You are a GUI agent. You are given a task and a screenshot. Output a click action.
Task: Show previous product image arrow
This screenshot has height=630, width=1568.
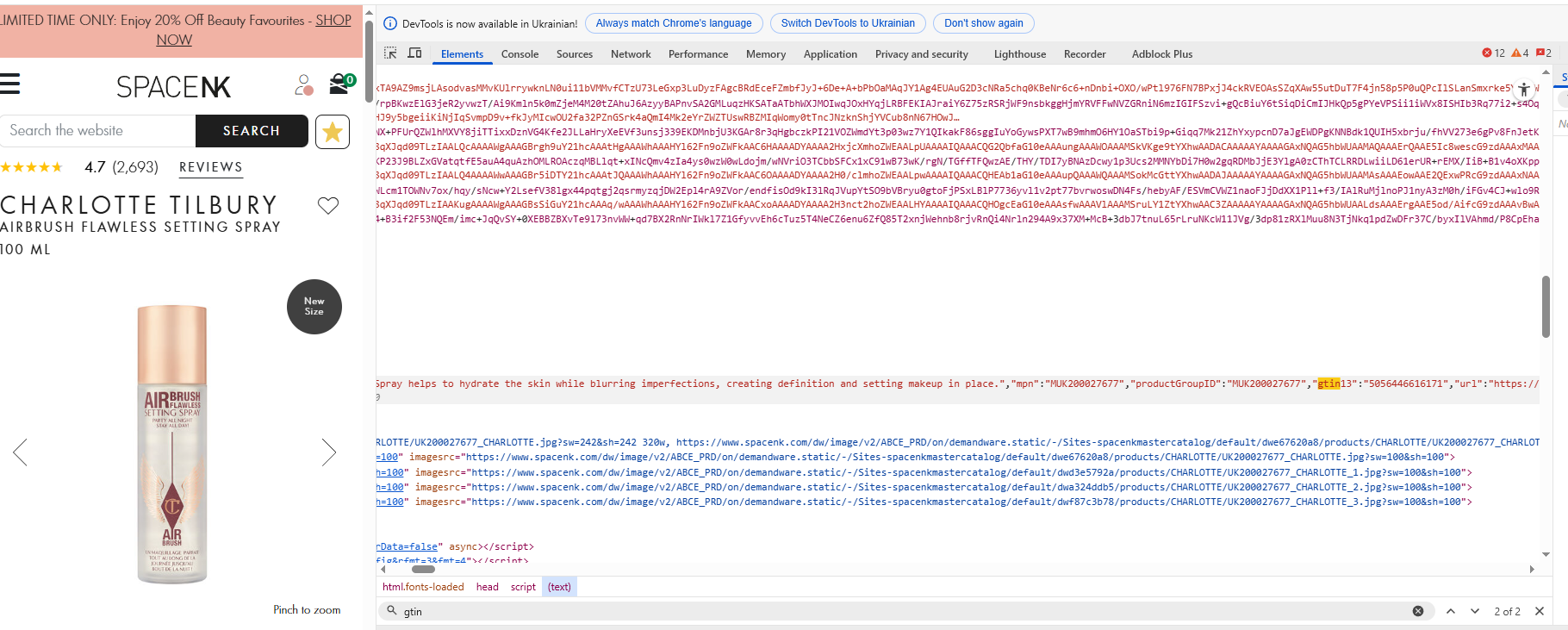tap(20, 452)
